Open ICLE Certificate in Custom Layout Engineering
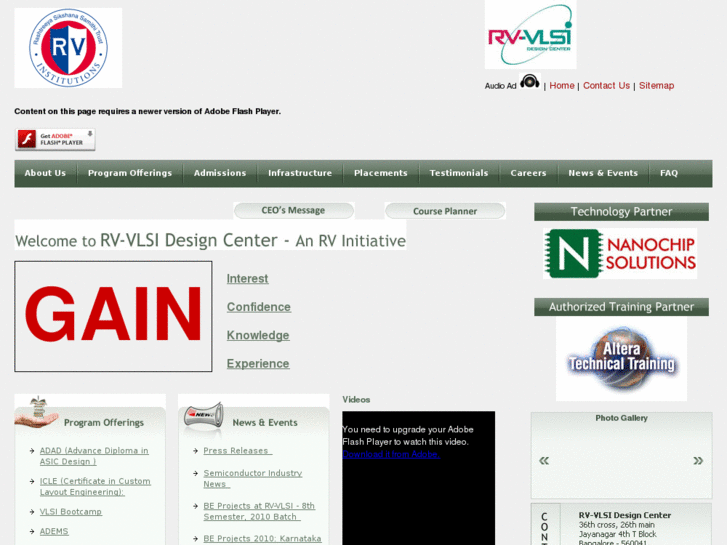 click(95, 487)
